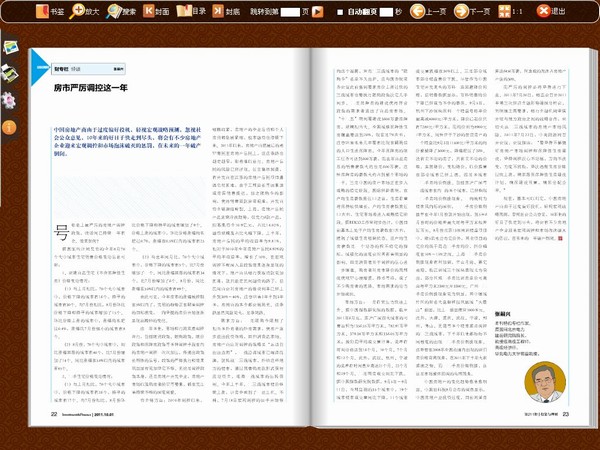Click the blue lead paragraph starting 中国房地产商
Screen dimensions: 600x450
(127, 142)
